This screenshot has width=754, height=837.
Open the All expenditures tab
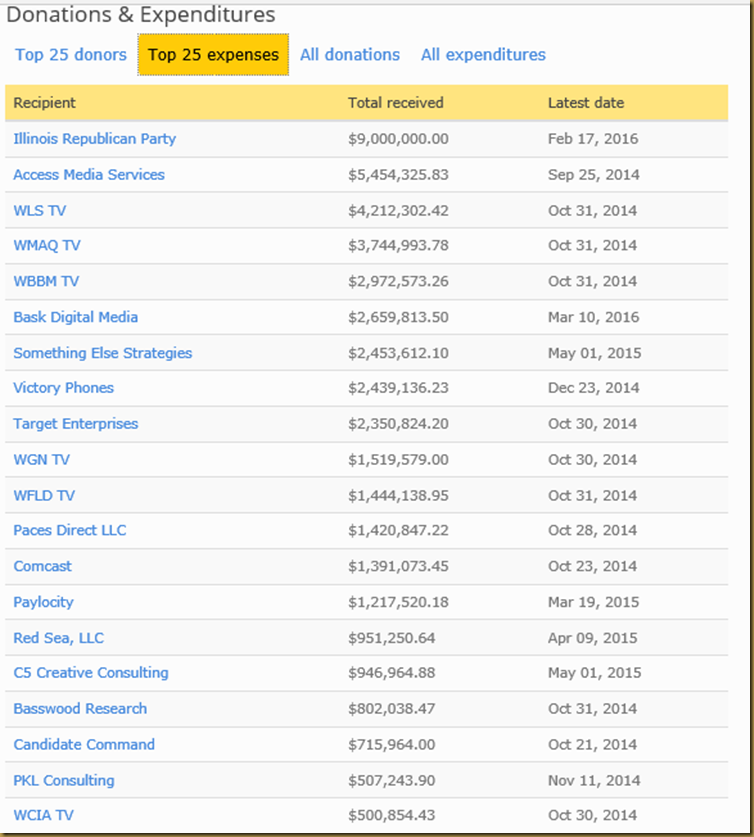483,54
